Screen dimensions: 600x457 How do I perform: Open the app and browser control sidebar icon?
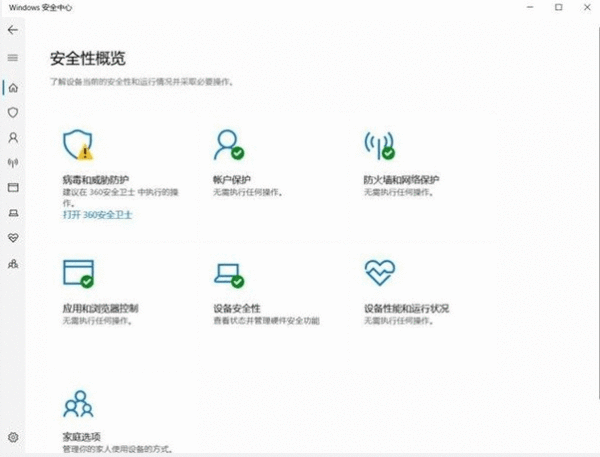[x=13, y=187]
